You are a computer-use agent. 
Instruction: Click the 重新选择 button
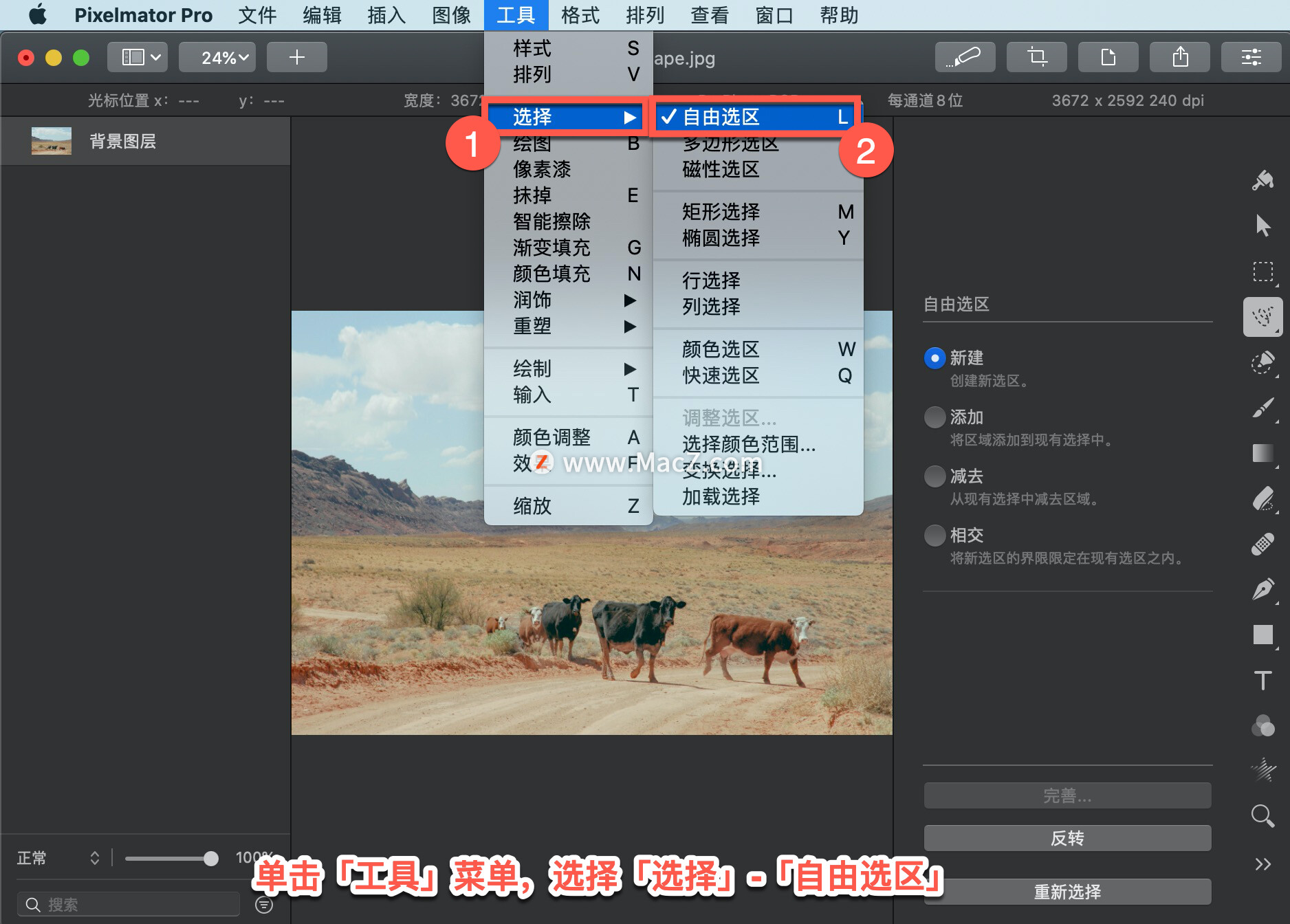1067,892
